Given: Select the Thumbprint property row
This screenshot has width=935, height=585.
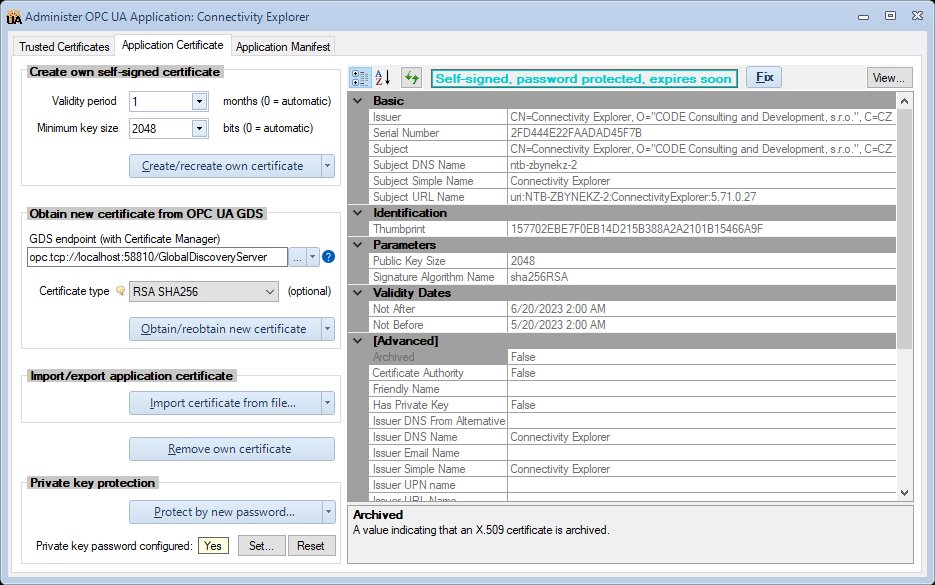Looking at the screenshot, I should [x=633, y=229].
